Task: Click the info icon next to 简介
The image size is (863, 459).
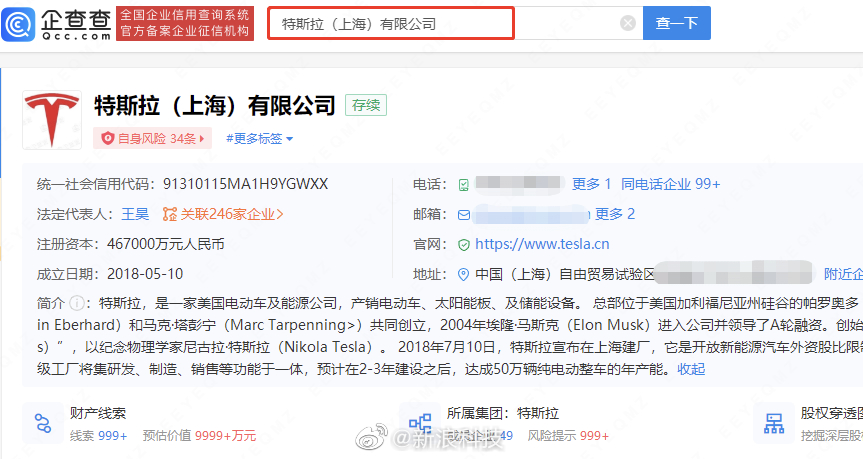Action: pyautogui.click(x=77, y=303)
